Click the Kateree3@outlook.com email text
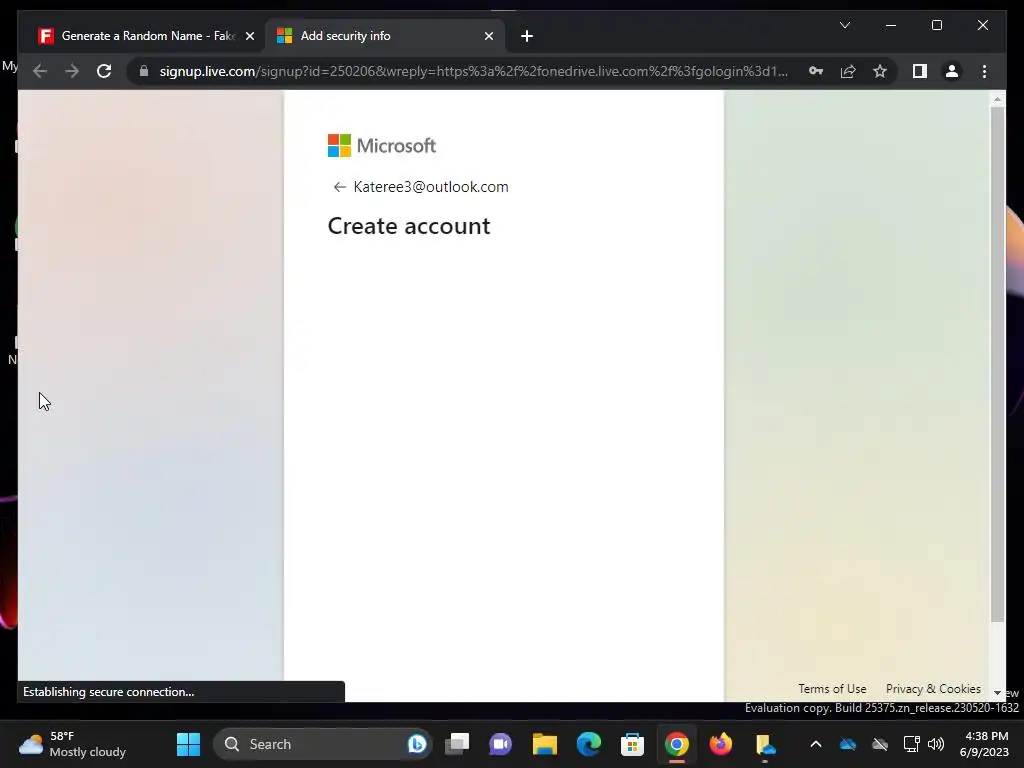This screenshot has height=768, width=1024. [430, 187]
